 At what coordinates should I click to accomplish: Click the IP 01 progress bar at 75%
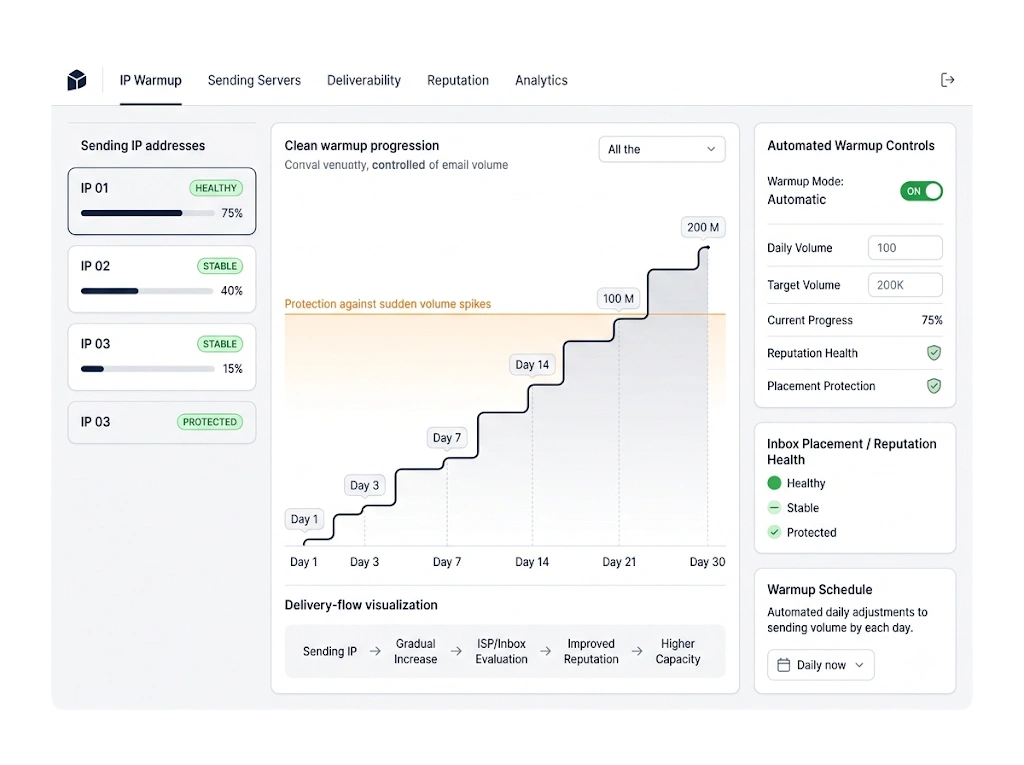tap(148, 213)
